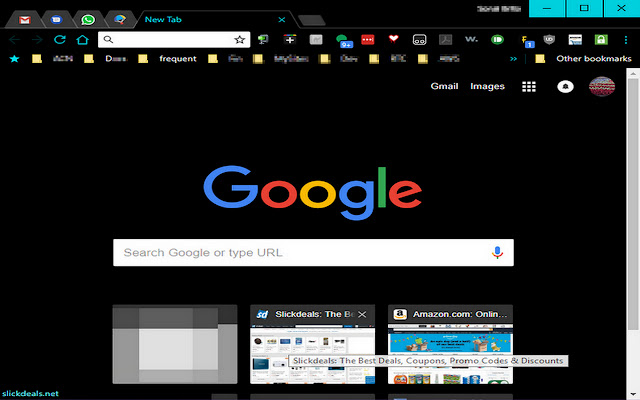Click the white card extension icon
The height and width of the screenshot is (400, 640).
pyautogui.click(x=575, y=40)
